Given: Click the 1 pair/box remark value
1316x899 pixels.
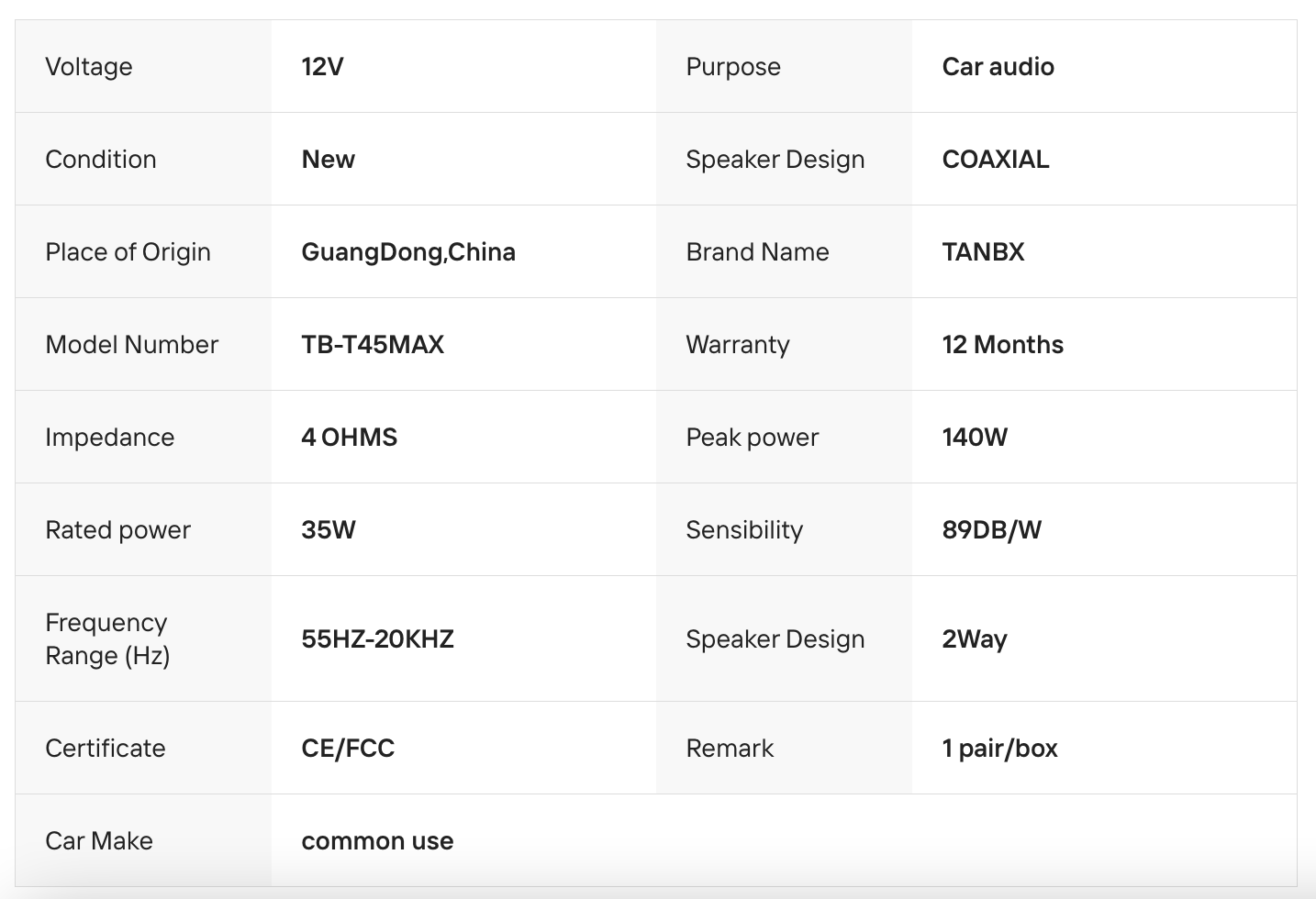Looking at the screenshot, I should click(999, 749).
